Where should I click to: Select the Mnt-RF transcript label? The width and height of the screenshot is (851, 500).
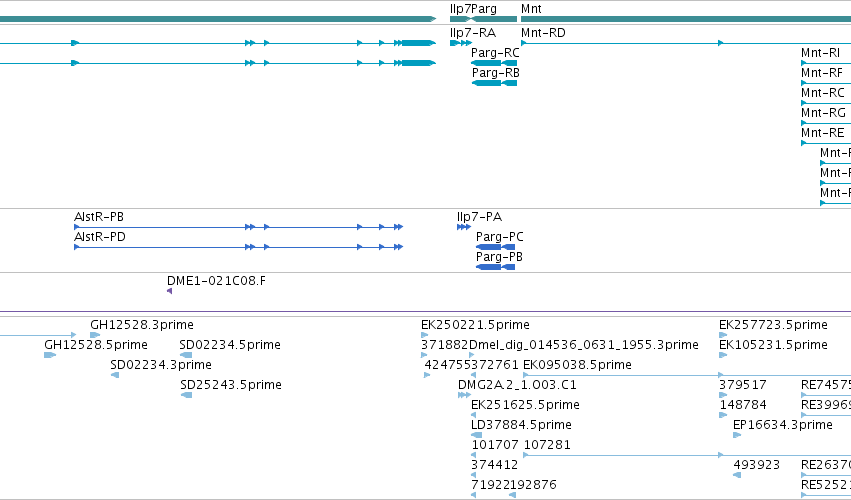pos(822,73)
